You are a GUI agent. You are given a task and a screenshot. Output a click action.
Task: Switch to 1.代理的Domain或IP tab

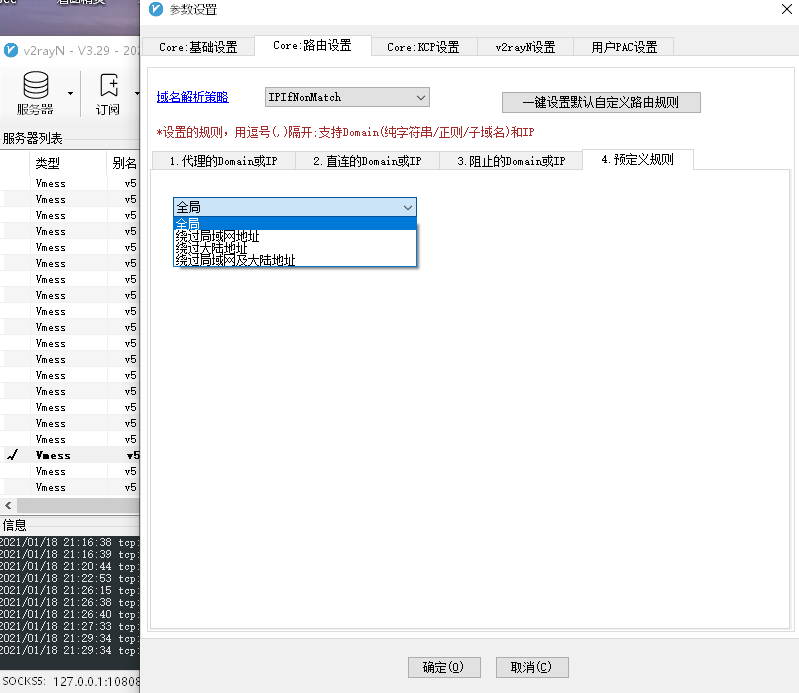(x=223, y=161)
